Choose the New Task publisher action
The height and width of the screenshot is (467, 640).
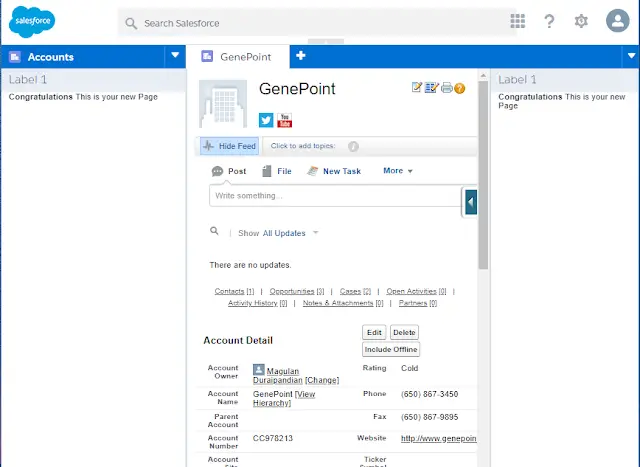click(334, 171)
